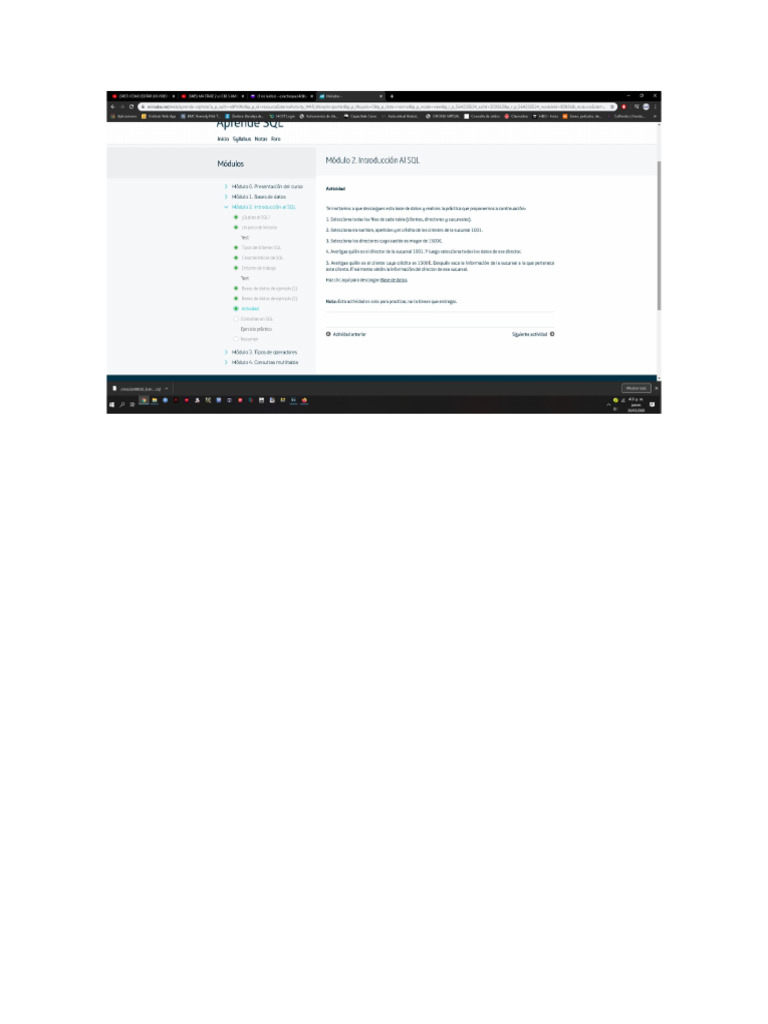Click the circle arrow icon beside Actividad anterior
This screenshot has width=768, height=1024.
point(328,334)
